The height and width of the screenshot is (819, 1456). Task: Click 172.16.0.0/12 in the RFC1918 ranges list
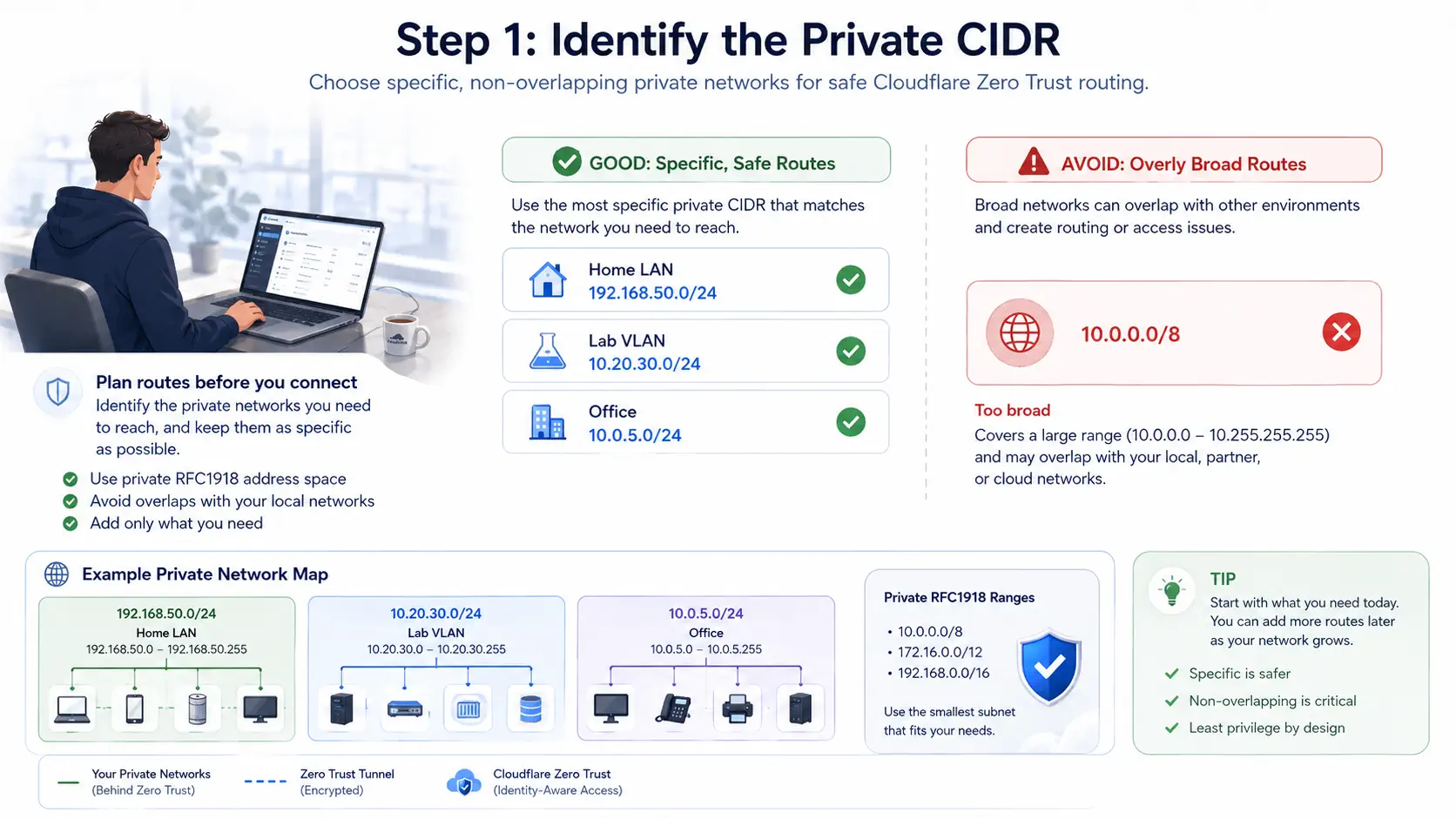click(x=940, y=652)
